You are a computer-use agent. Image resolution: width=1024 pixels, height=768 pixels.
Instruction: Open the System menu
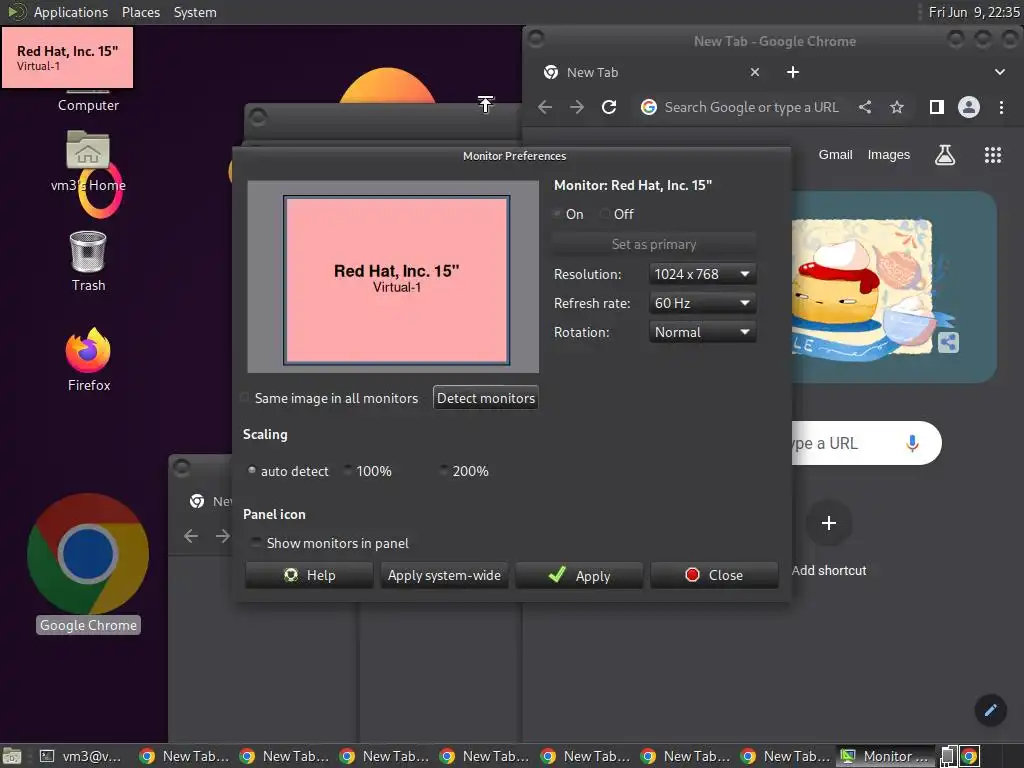[x=195, y=12]
